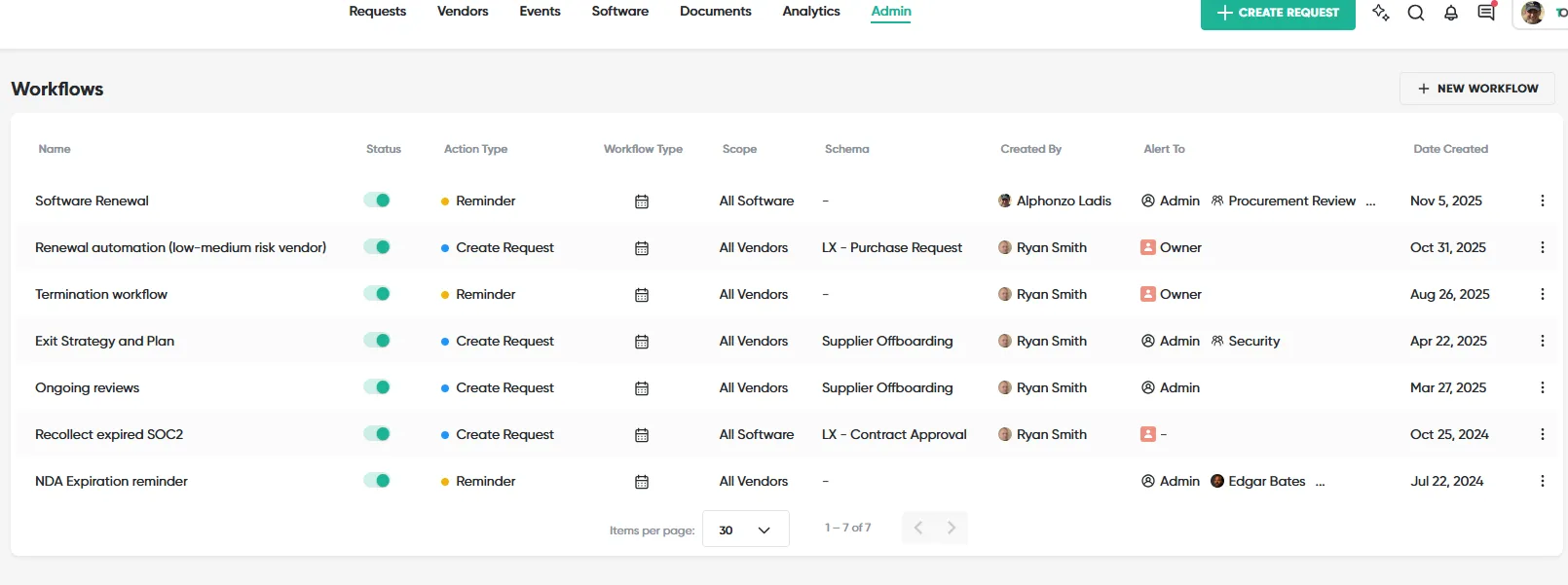
Task: Open kebab menu for Renewal automation row
Action: [1542, 247]
